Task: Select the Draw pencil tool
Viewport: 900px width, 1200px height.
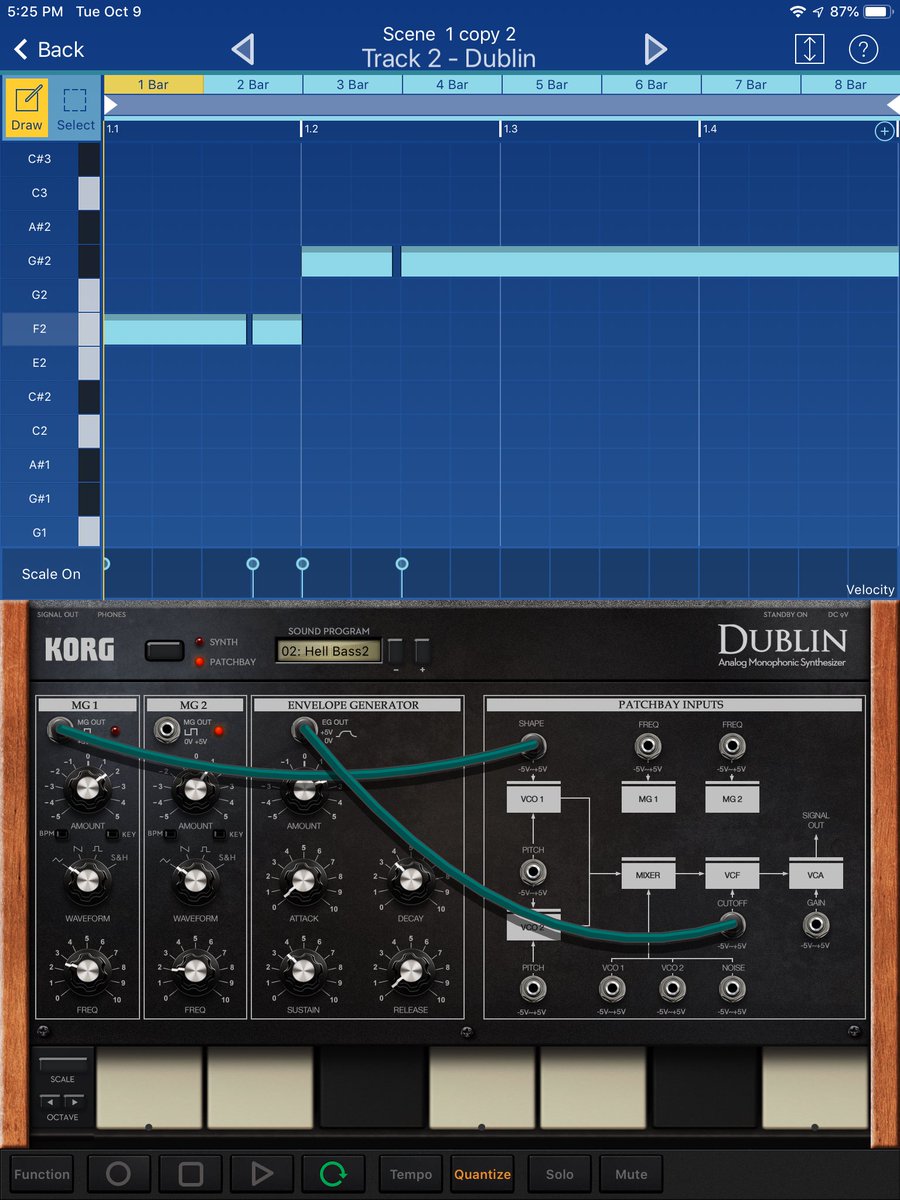Action: click(27, 107)
